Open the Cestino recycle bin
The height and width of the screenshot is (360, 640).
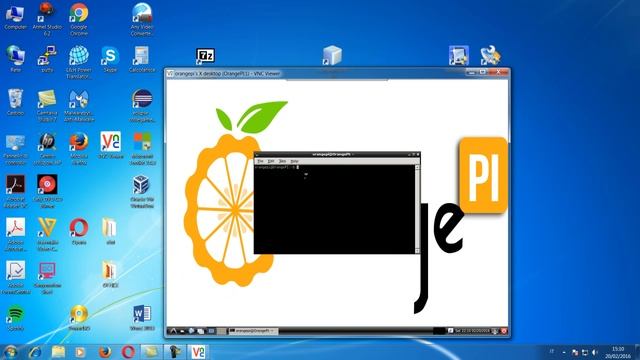point(15,102)
